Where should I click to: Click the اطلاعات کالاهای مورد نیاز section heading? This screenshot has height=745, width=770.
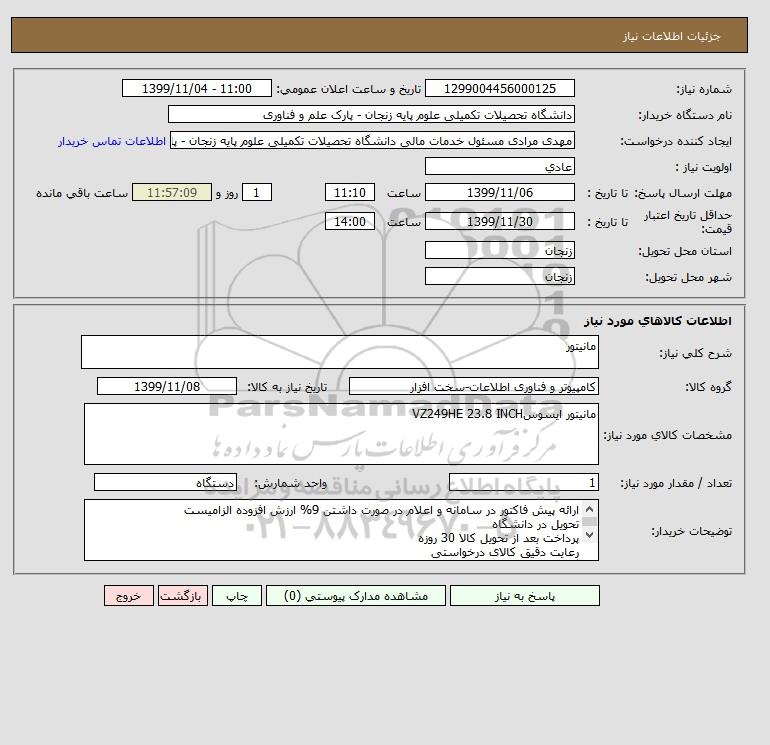tap(658, 321)
